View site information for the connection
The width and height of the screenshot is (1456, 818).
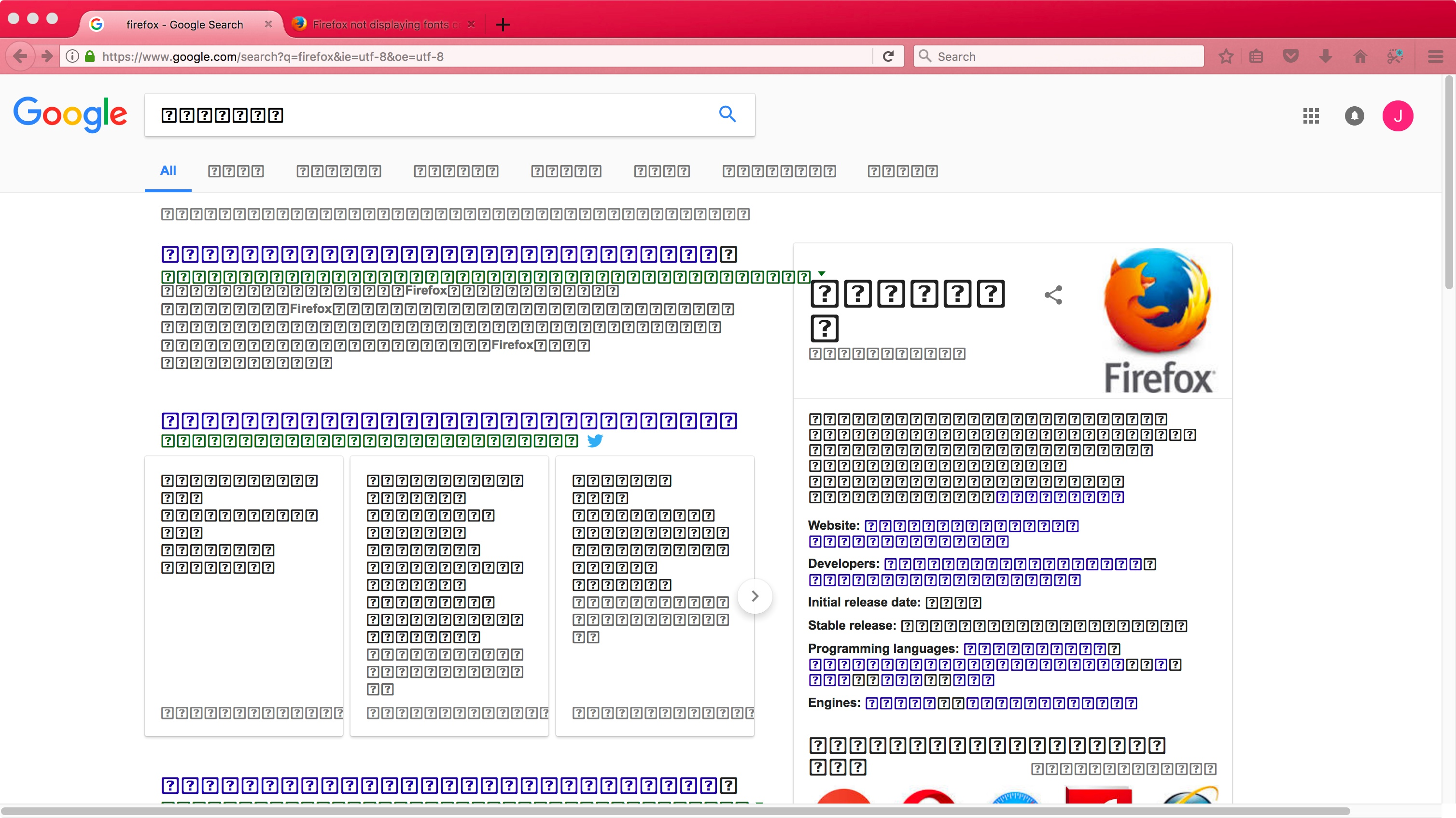[72, 56]
